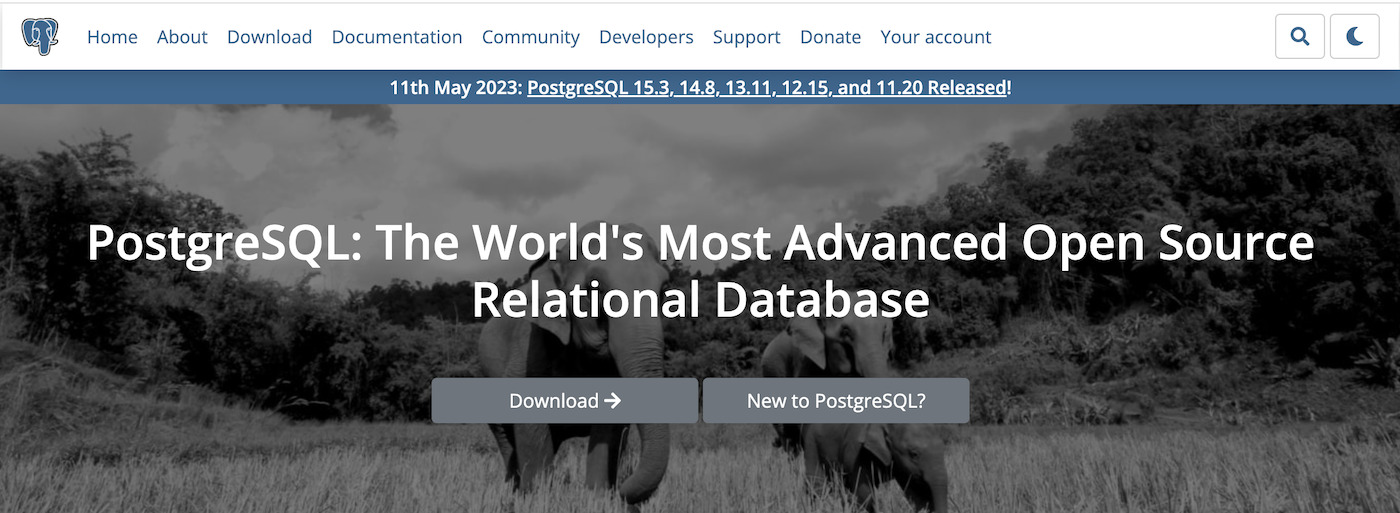Select Support in the navigation bar
Screen dimensions: 1400x513
click(746, 37)
